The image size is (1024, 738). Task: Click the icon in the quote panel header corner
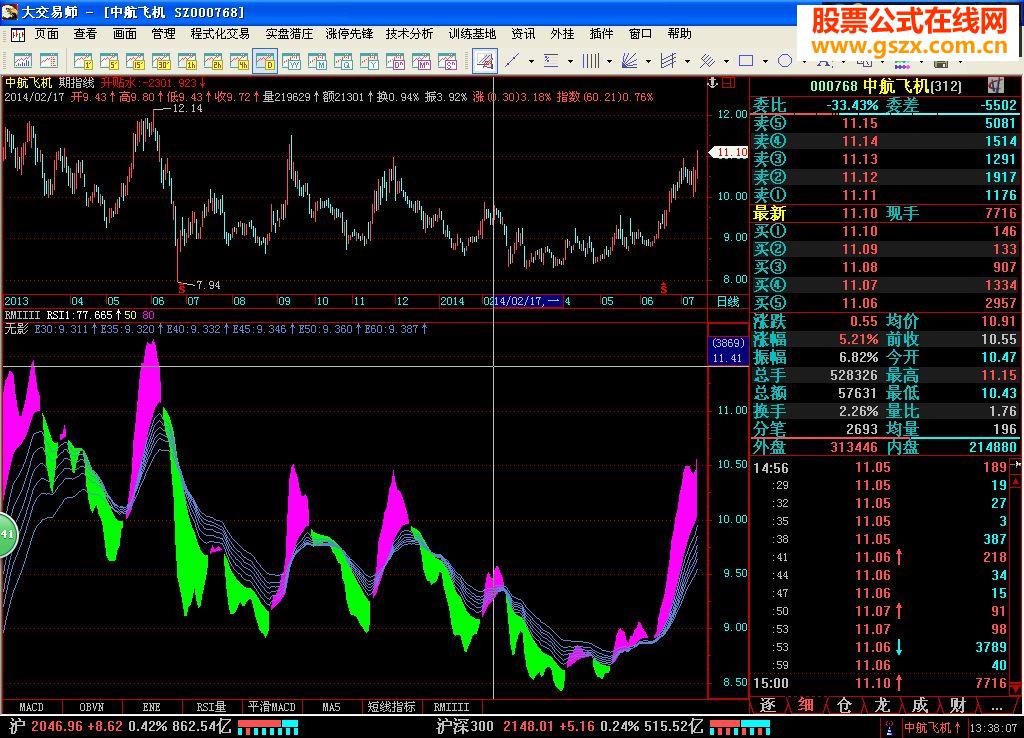pyautogui.click(x=995, y=85)
